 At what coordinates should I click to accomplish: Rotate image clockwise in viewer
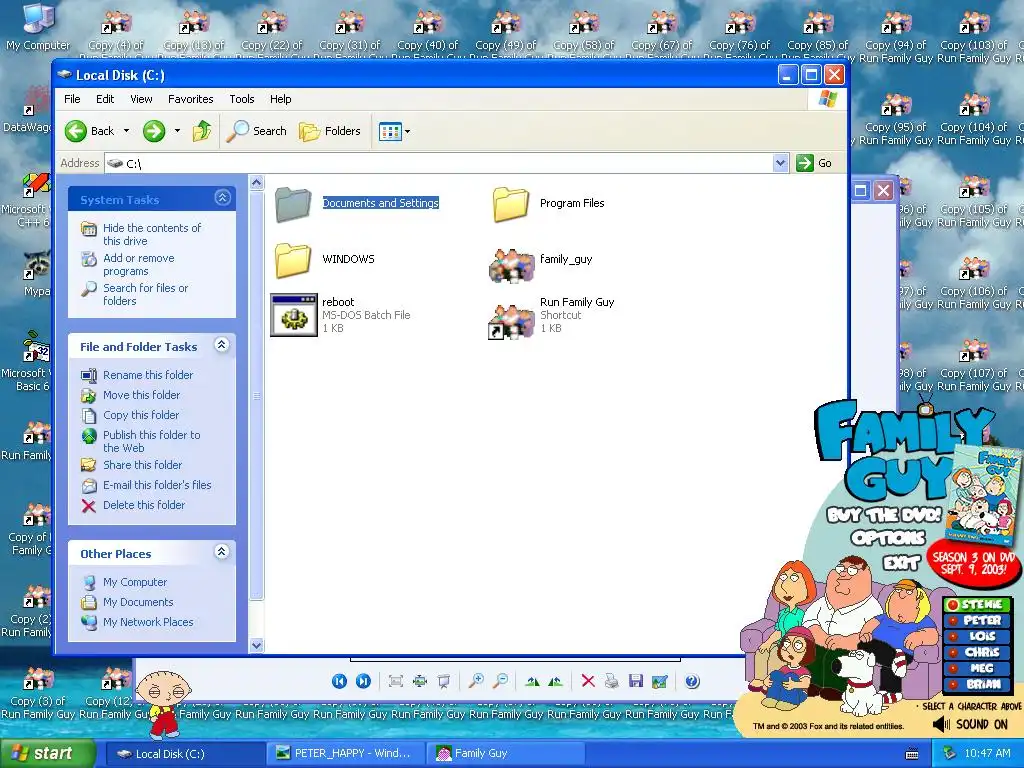[x=532, y=681]
